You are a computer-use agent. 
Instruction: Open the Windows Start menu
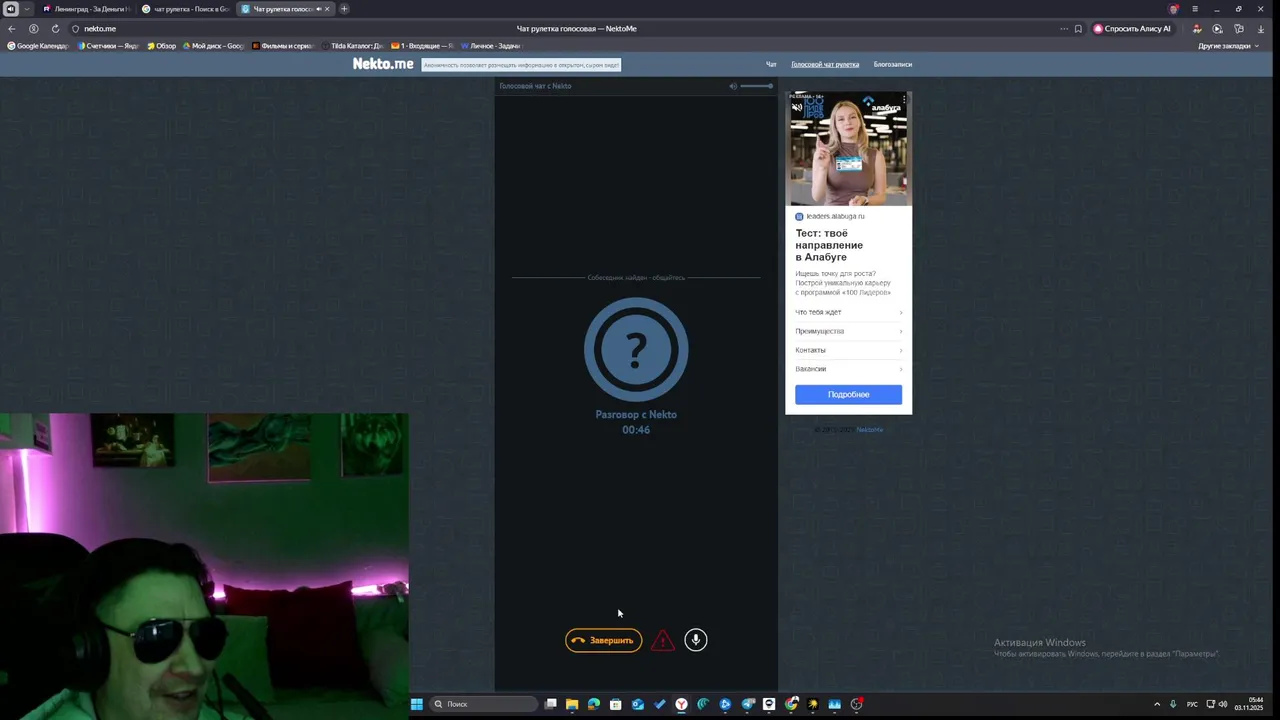(x=416, y=704)
